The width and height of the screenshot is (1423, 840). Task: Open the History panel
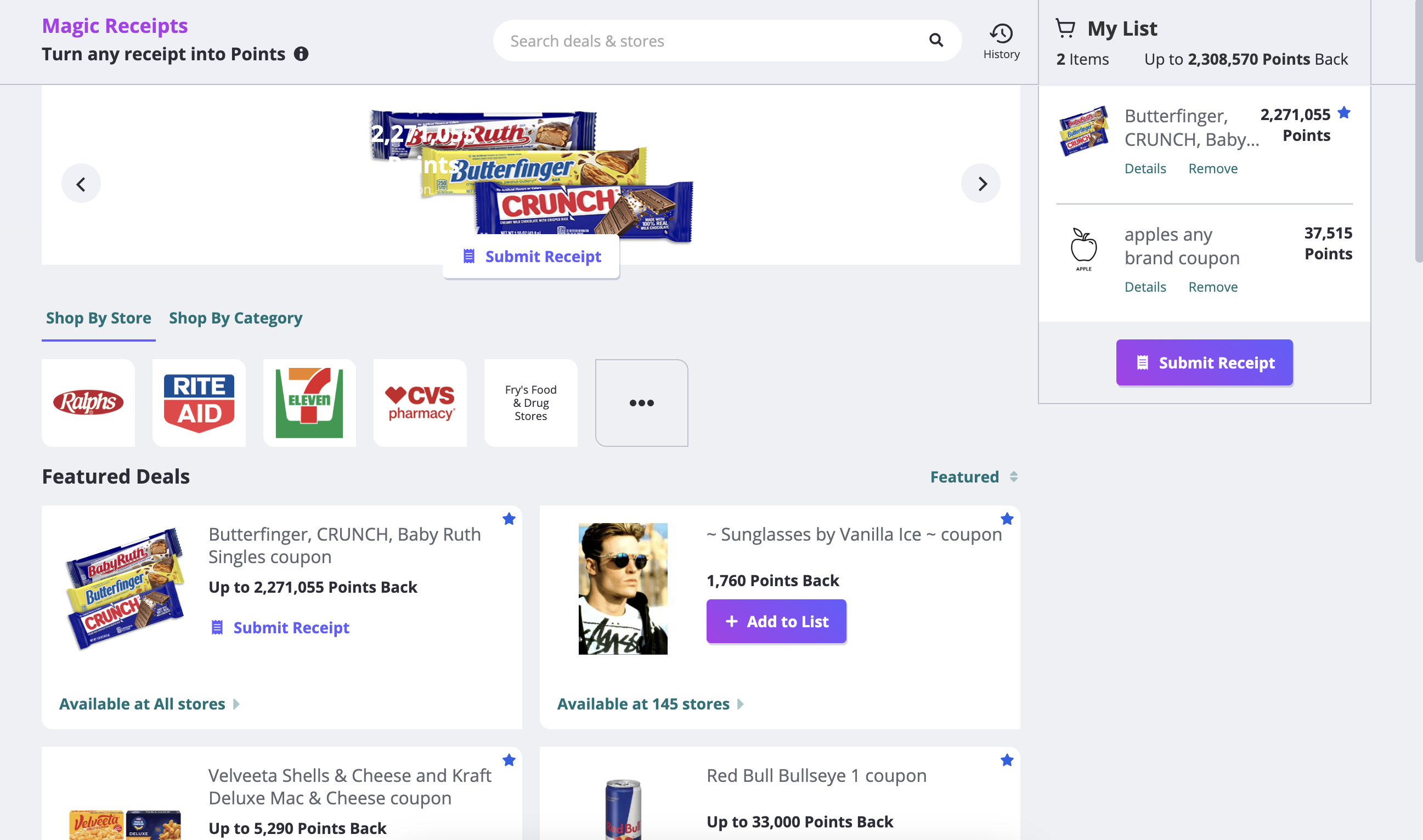[1001, 41]
